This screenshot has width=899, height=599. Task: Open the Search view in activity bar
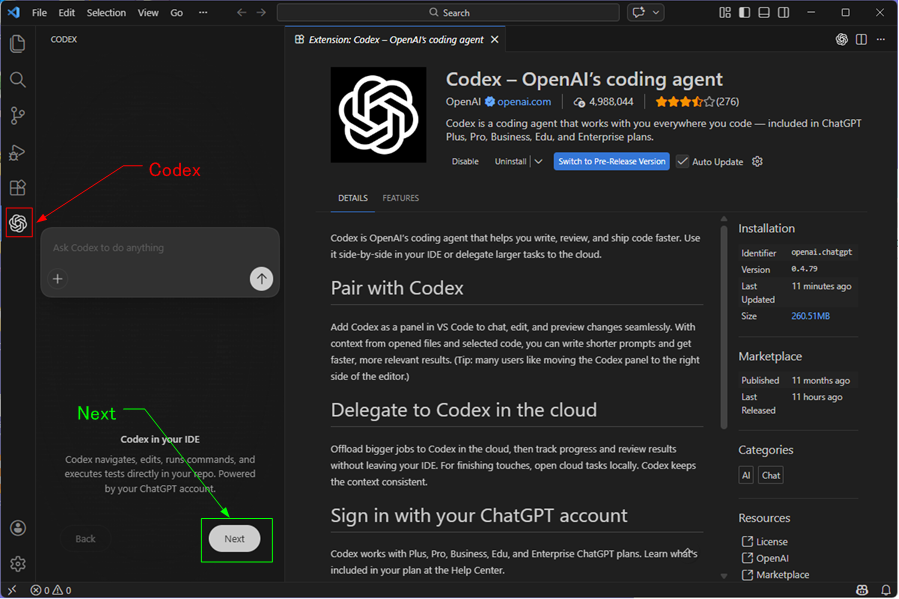[x=17, y=80]
